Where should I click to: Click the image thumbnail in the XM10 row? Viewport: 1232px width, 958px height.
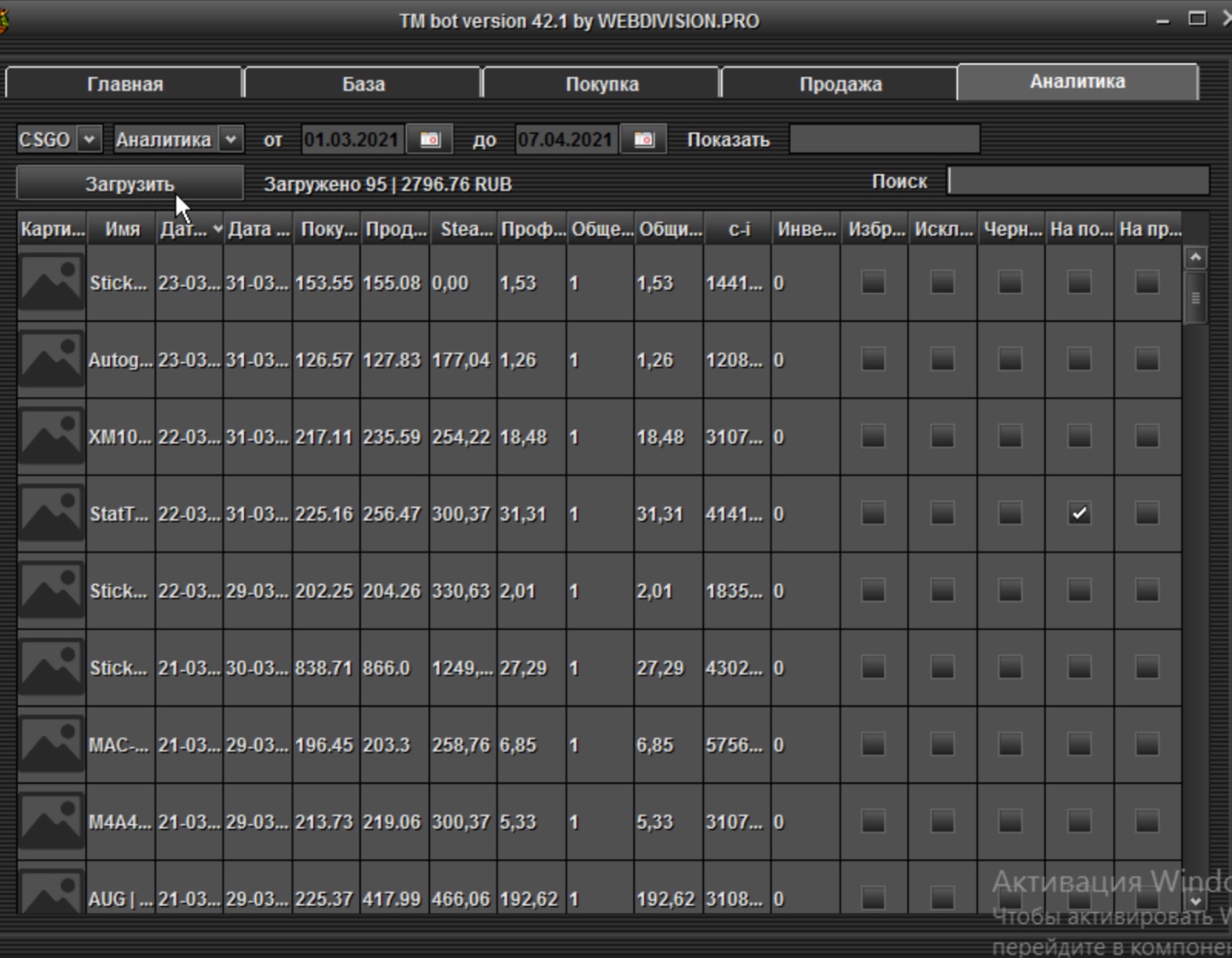51,437
